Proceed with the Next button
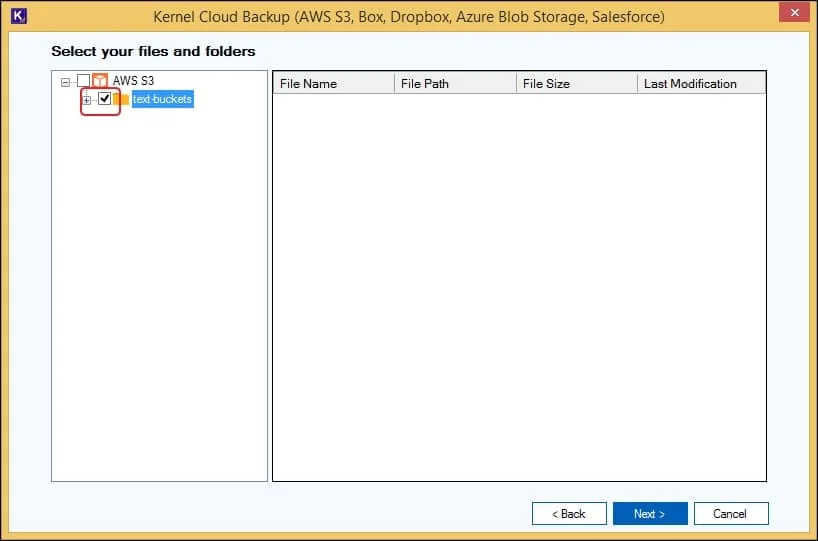 650,513
